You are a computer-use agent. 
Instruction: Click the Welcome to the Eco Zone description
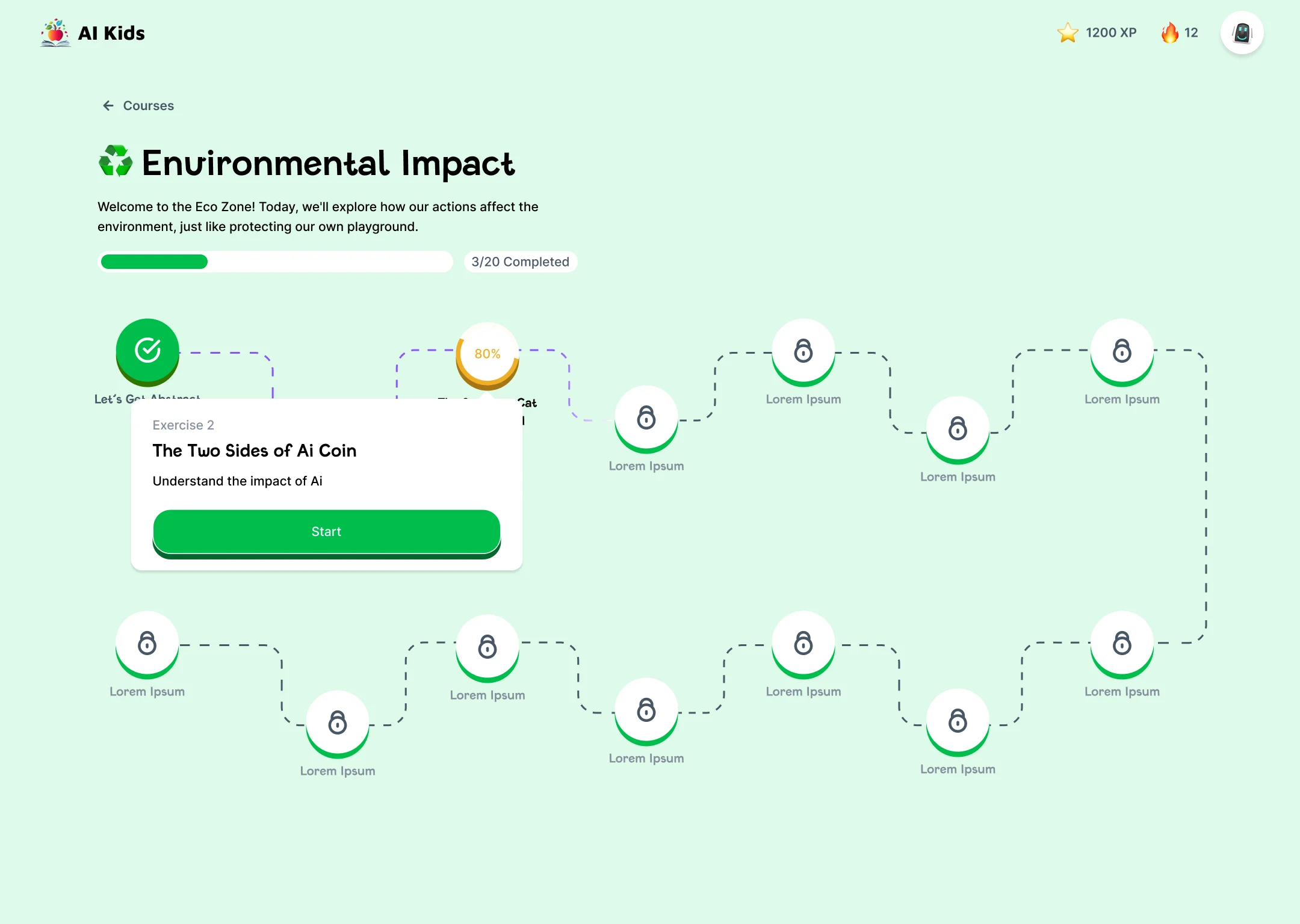[318, 217]
